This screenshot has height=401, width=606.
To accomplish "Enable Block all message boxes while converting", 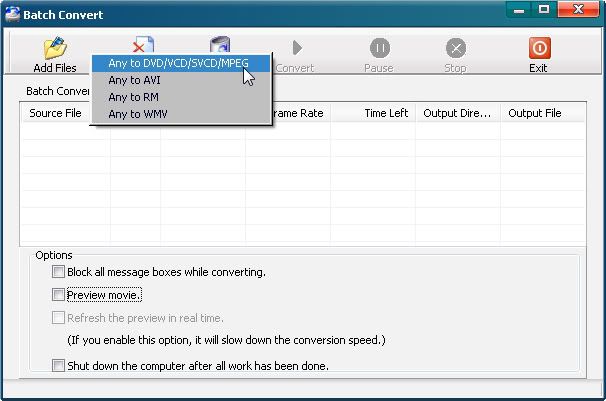I will click(x=59, y=272).
